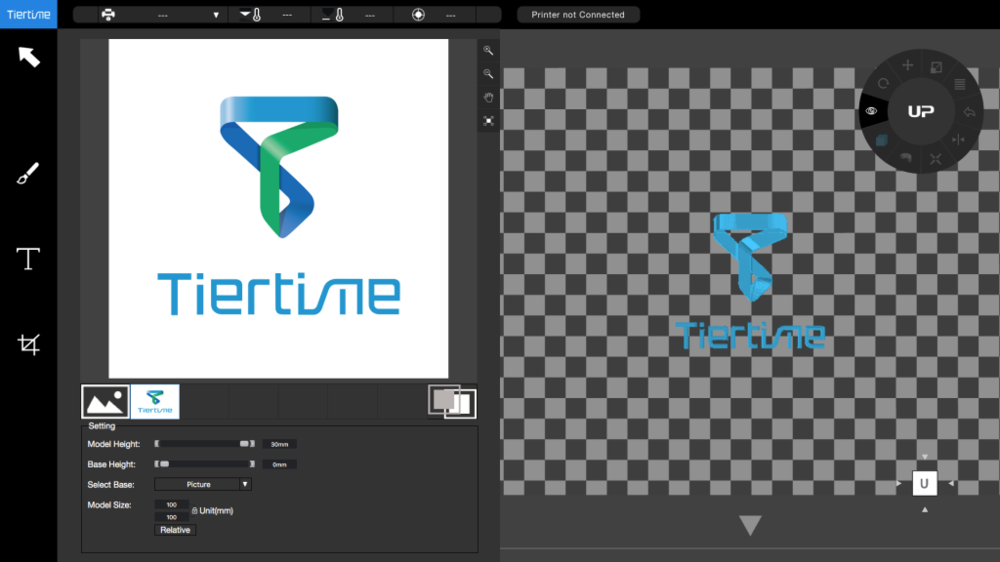
Task: Open the printer selection dropdown
Action: 162,15
